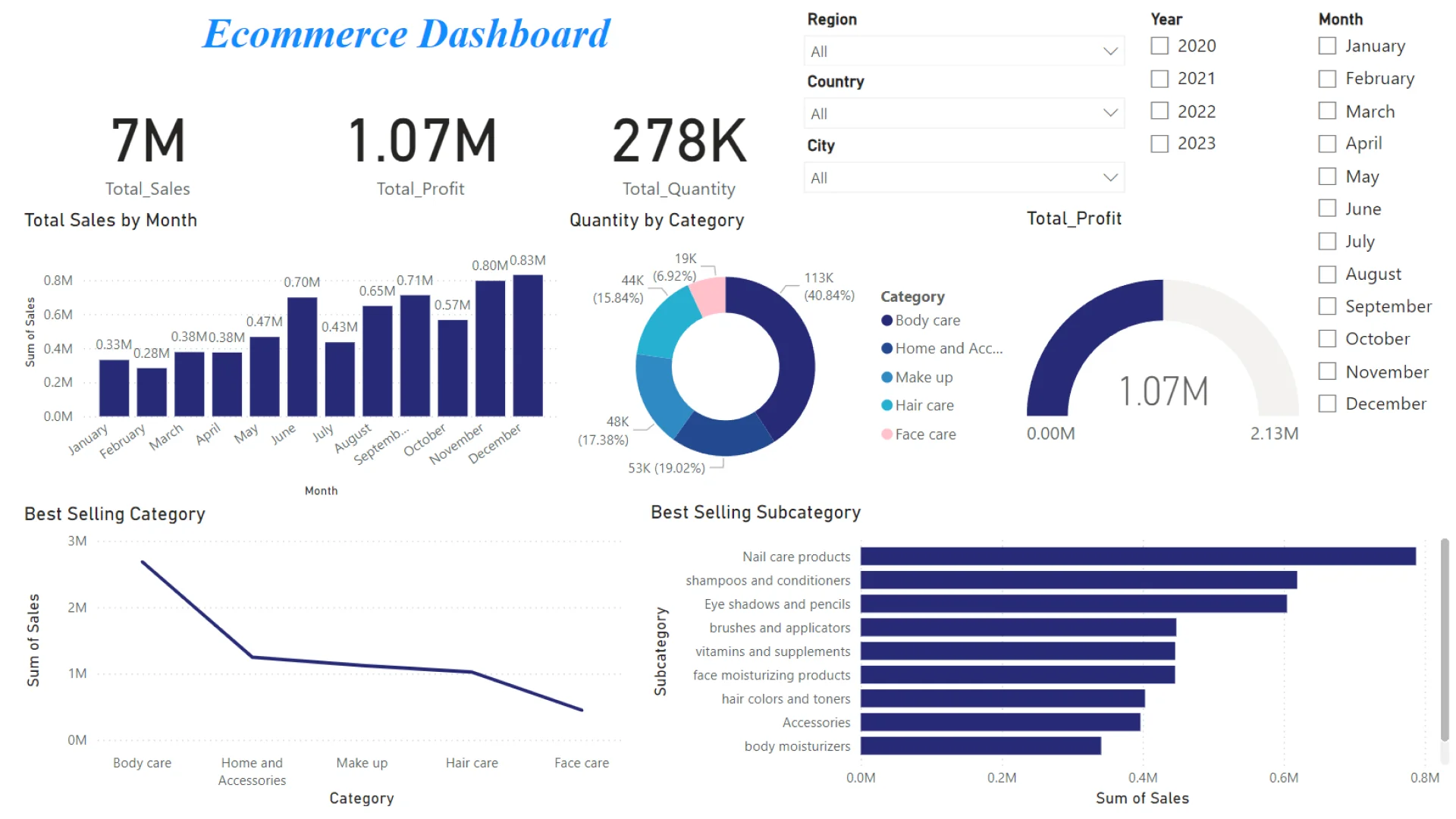Check the 2023 year checkbox
Screen dimensions: 1456x819
[1159, 143]
